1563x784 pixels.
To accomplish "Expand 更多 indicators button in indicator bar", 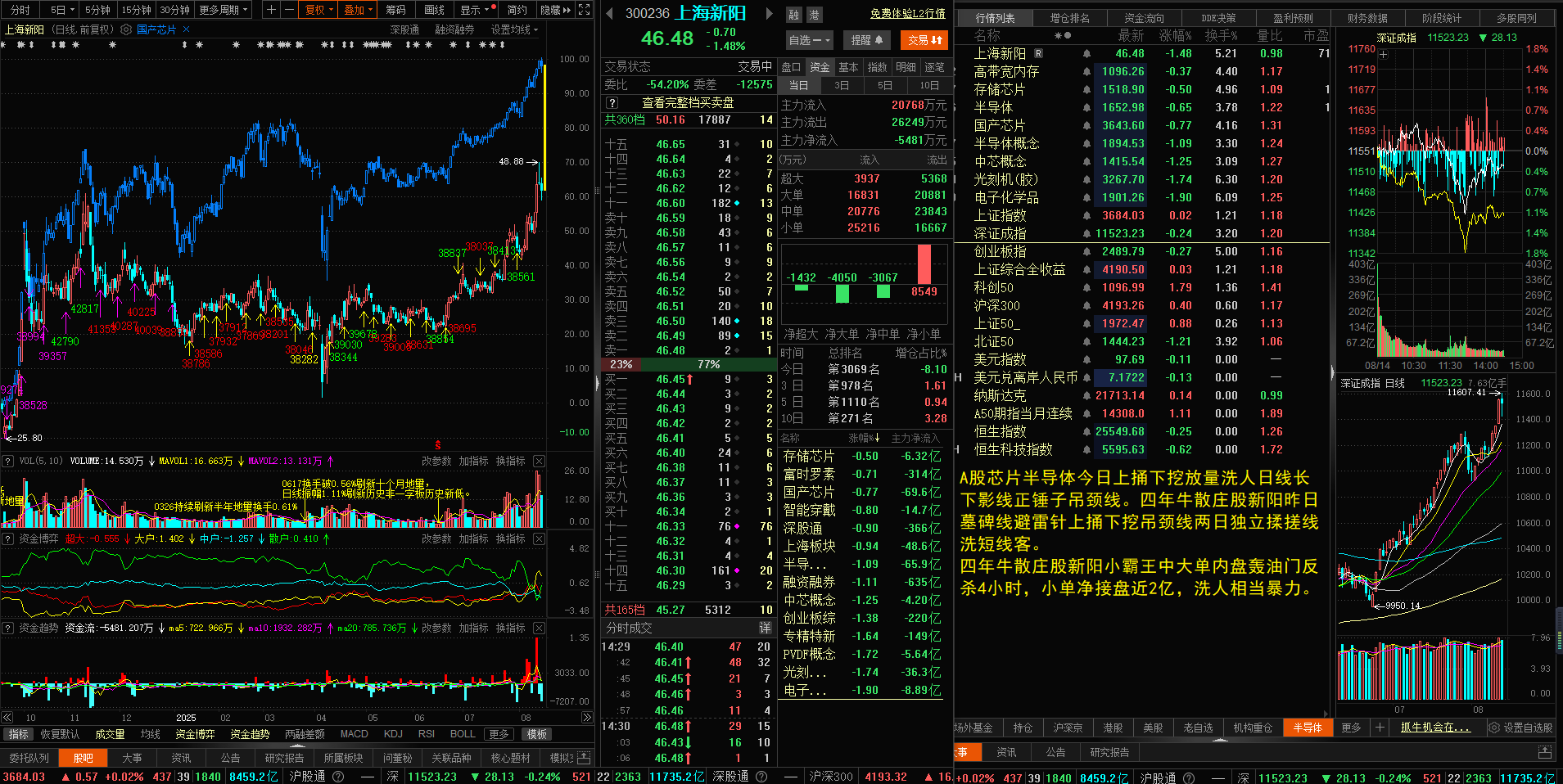I will coord(499,734).
